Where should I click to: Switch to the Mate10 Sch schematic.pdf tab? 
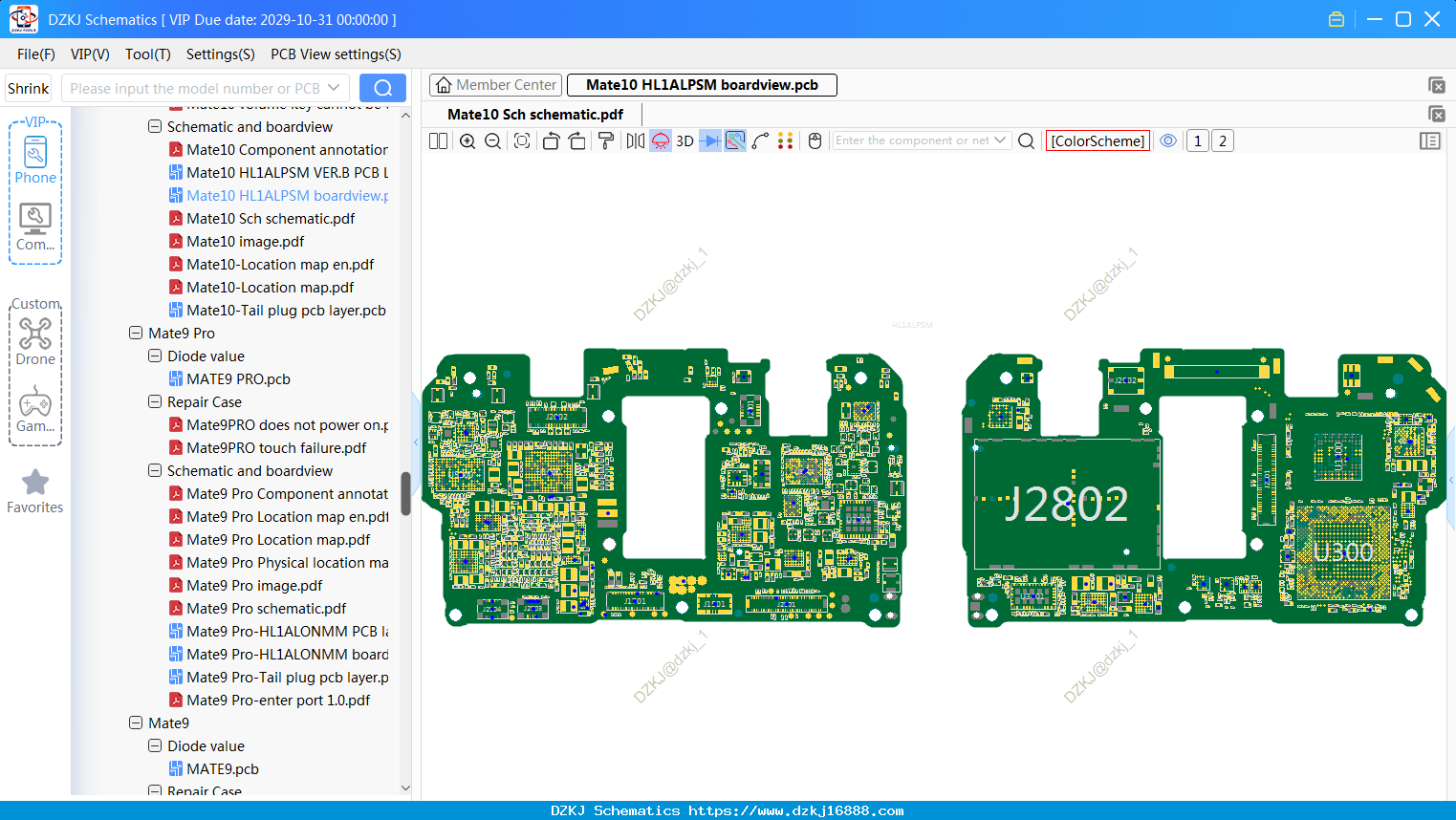(x=535, y=115)
